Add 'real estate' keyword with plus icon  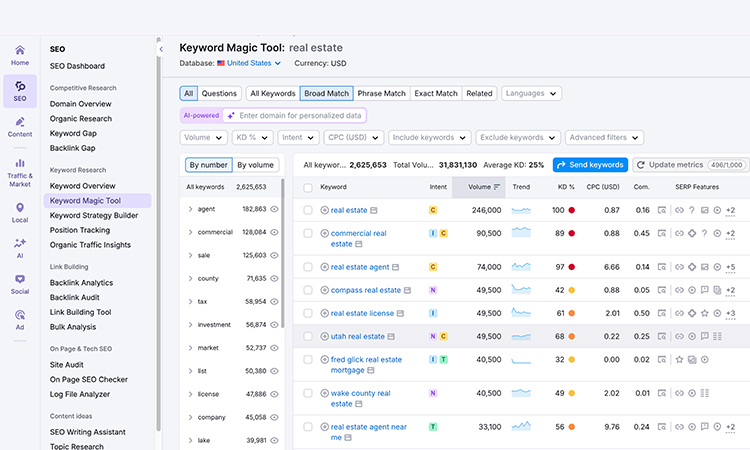coord(324,210)
